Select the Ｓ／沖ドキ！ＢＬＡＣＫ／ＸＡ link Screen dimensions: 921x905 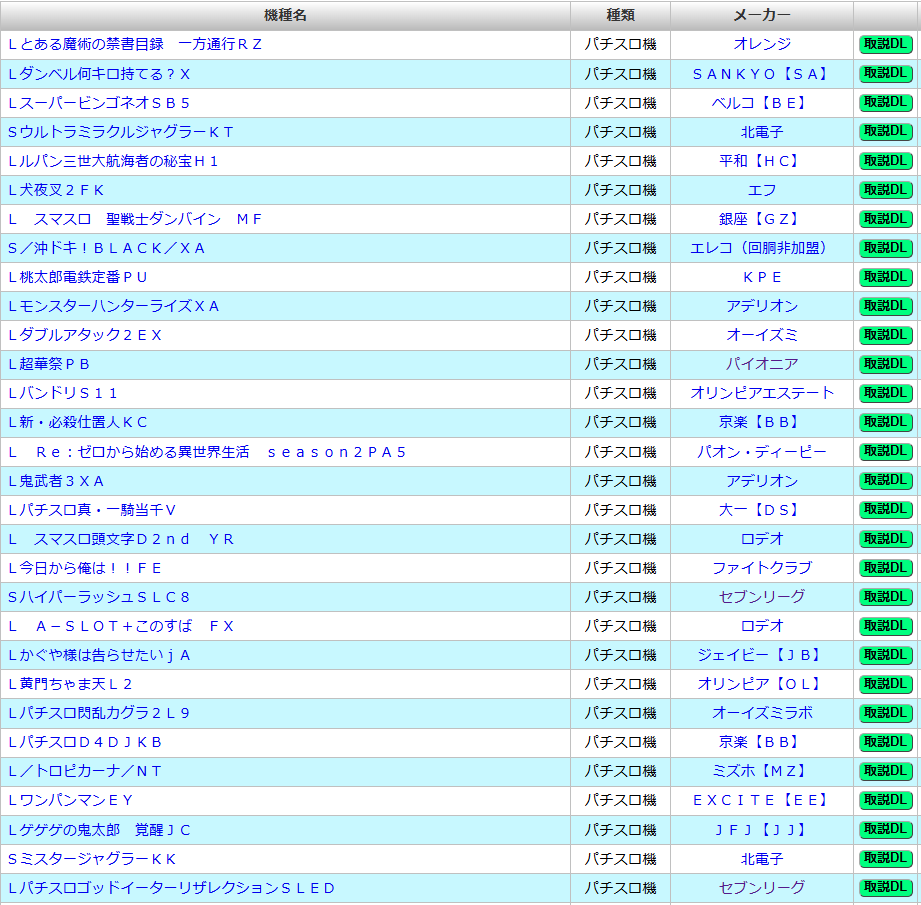tap(106, 248)
